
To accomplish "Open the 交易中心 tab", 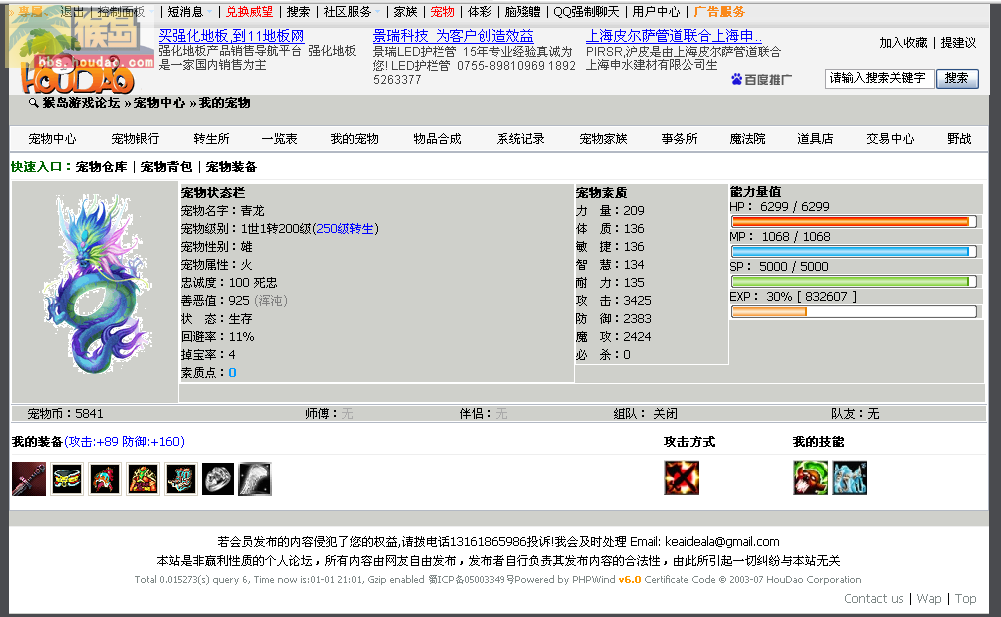I will click(890, 139).
